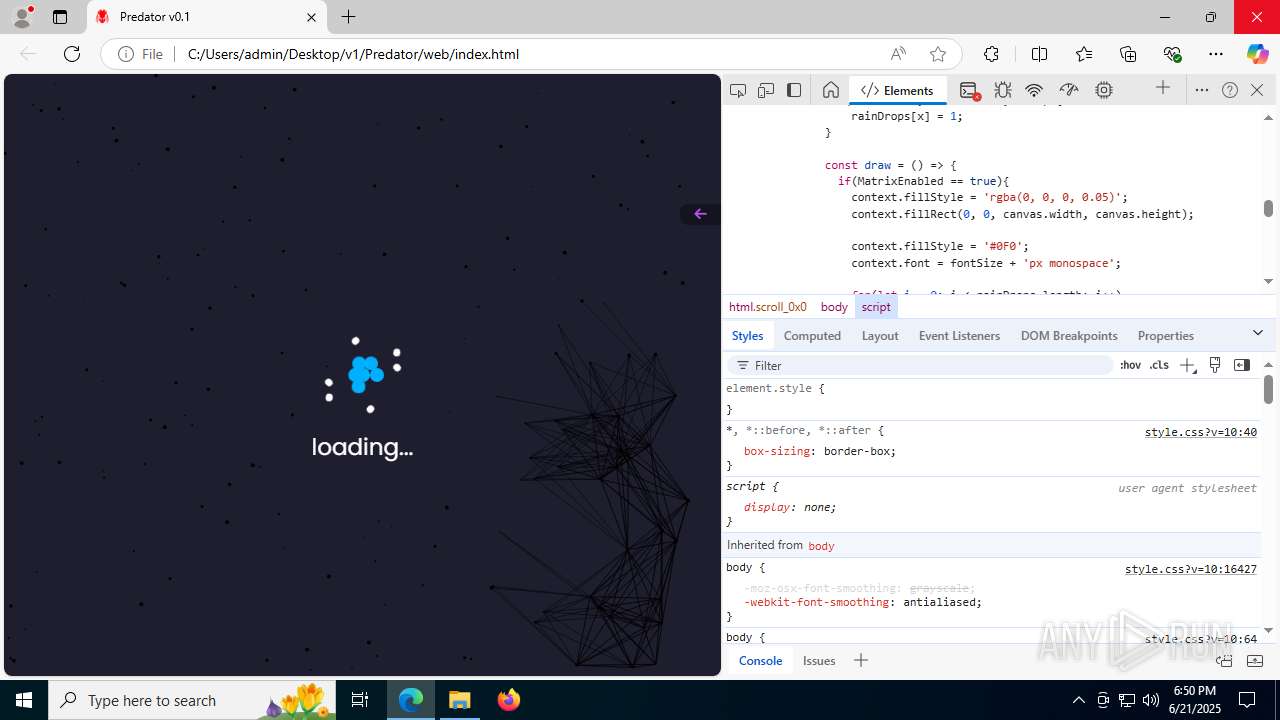Open style.css?v=10:16427 source link

click(1191, 569)
